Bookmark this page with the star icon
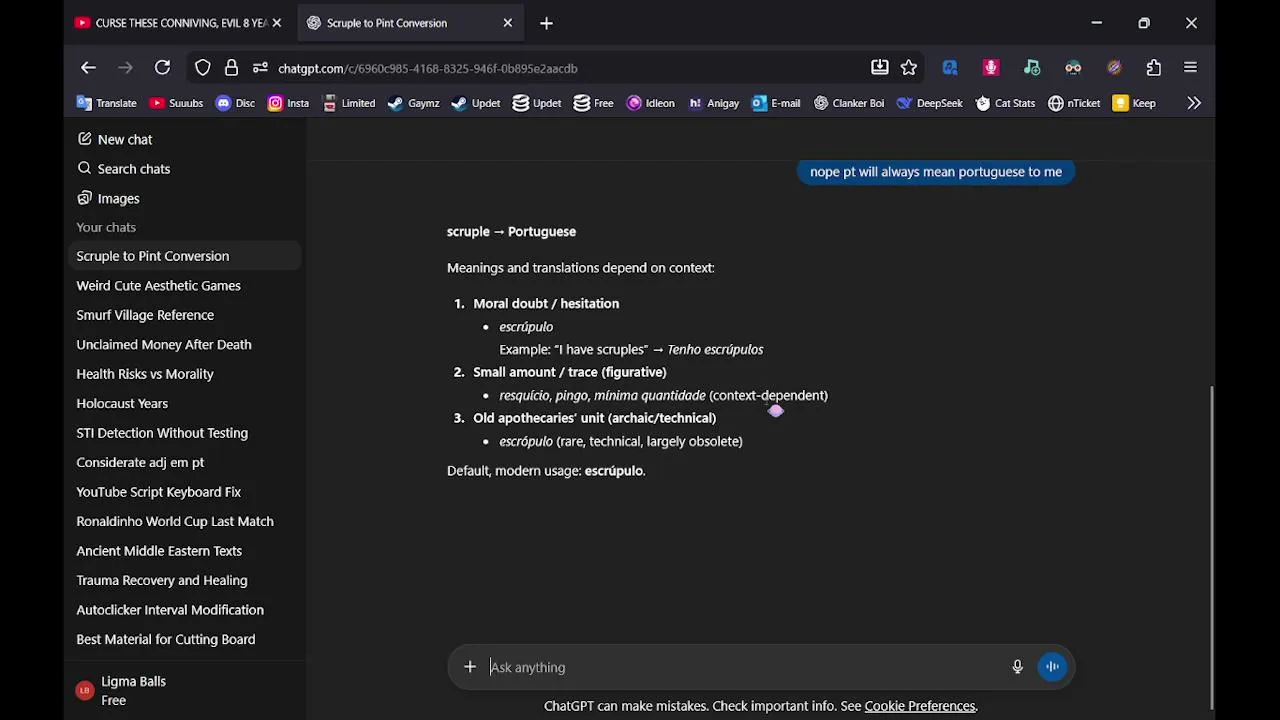The width and height of the screenshot is (1280, 720). 909,68
